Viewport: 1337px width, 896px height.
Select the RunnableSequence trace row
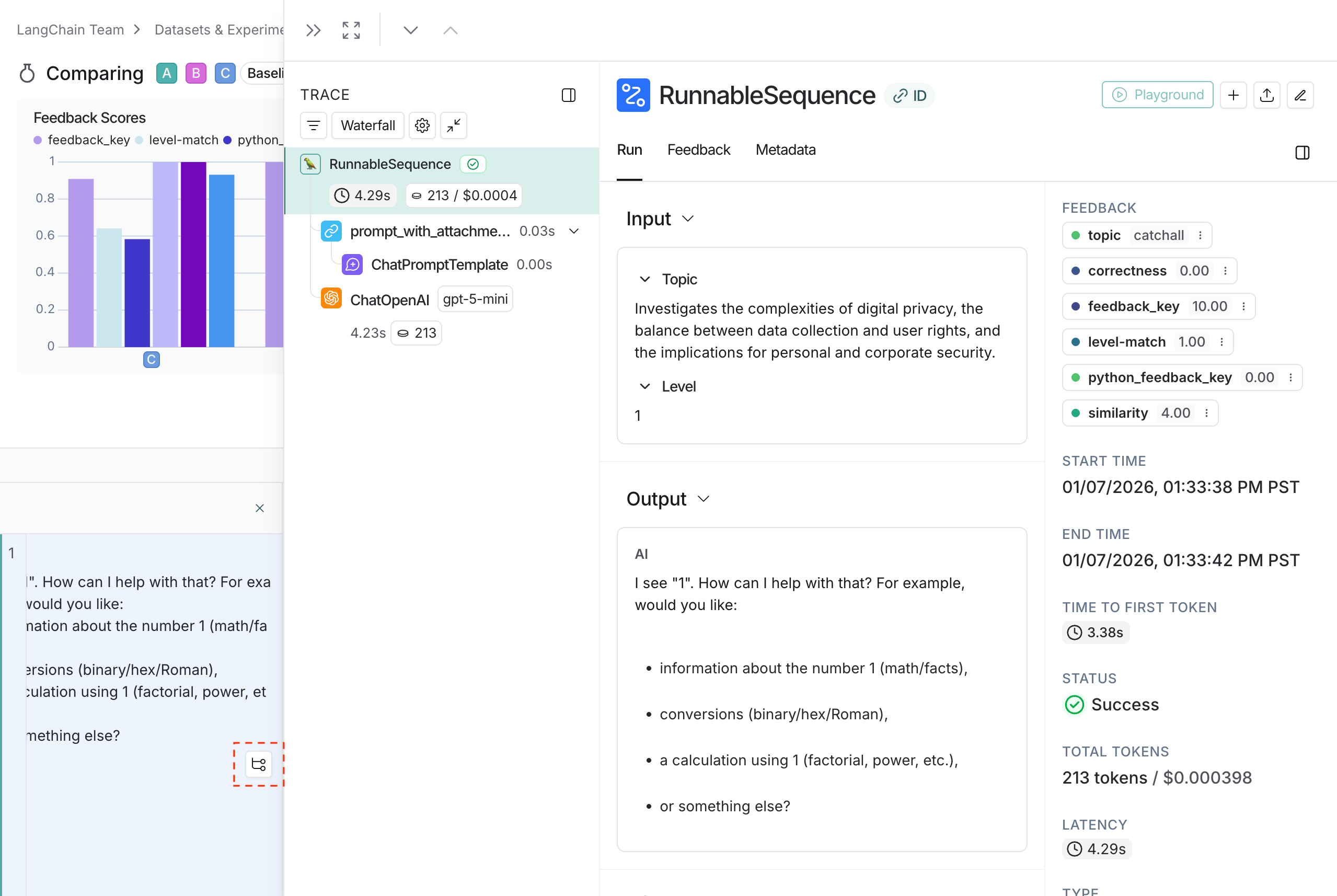(x=442, y=180)
